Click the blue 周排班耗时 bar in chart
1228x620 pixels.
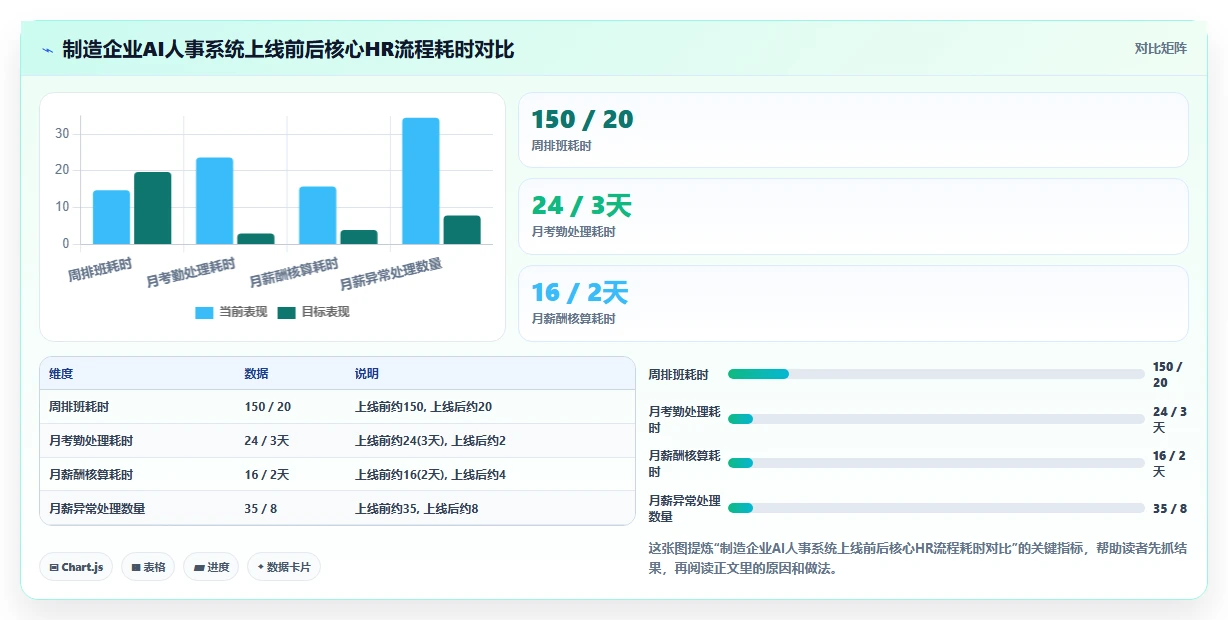pos(112,217)
